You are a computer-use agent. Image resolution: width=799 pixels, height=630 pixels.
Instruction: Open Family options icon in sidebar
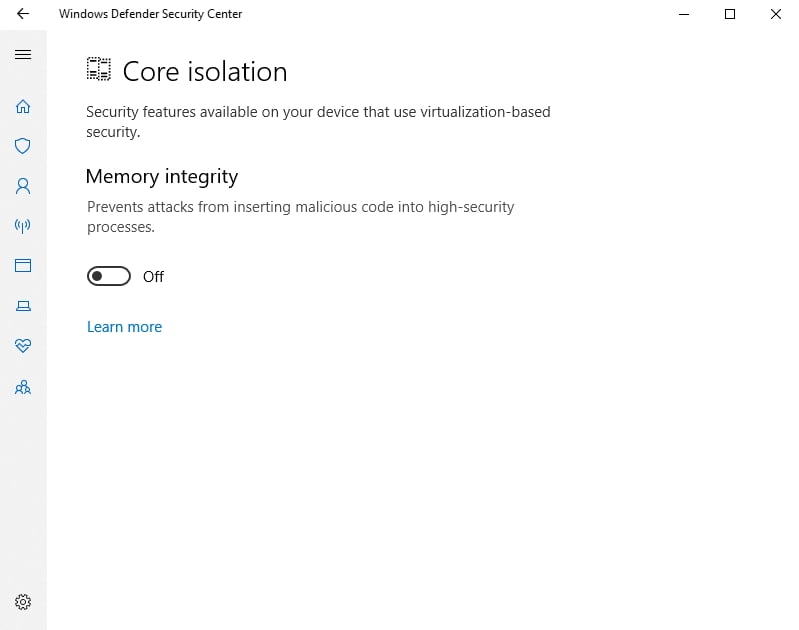click(23, 387)
